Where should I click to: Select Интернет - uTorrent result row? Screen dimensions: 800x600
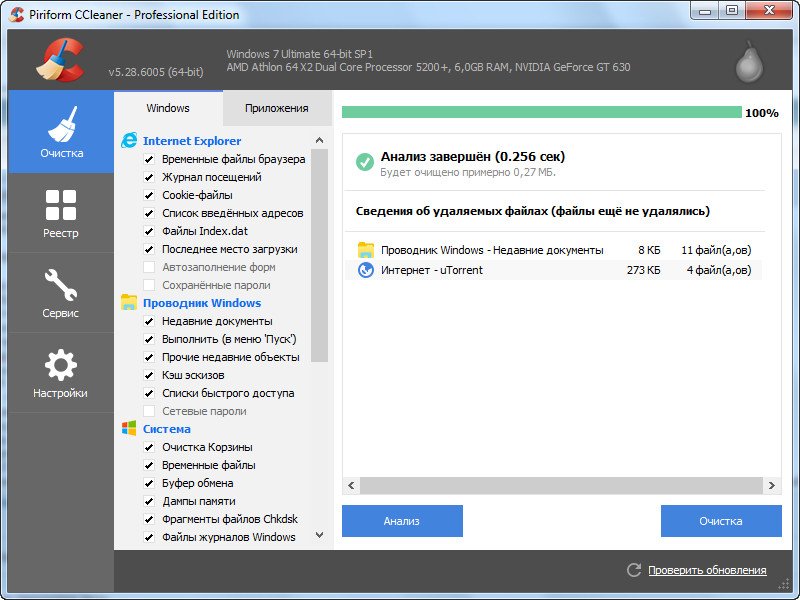(x=554, y=270)
